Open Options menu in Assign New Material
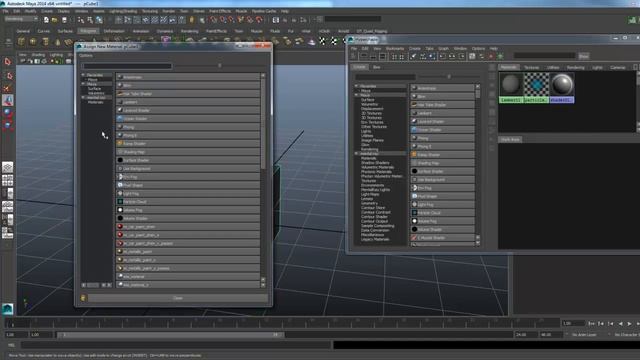The image size is (640, 360). tap(86, 56)
